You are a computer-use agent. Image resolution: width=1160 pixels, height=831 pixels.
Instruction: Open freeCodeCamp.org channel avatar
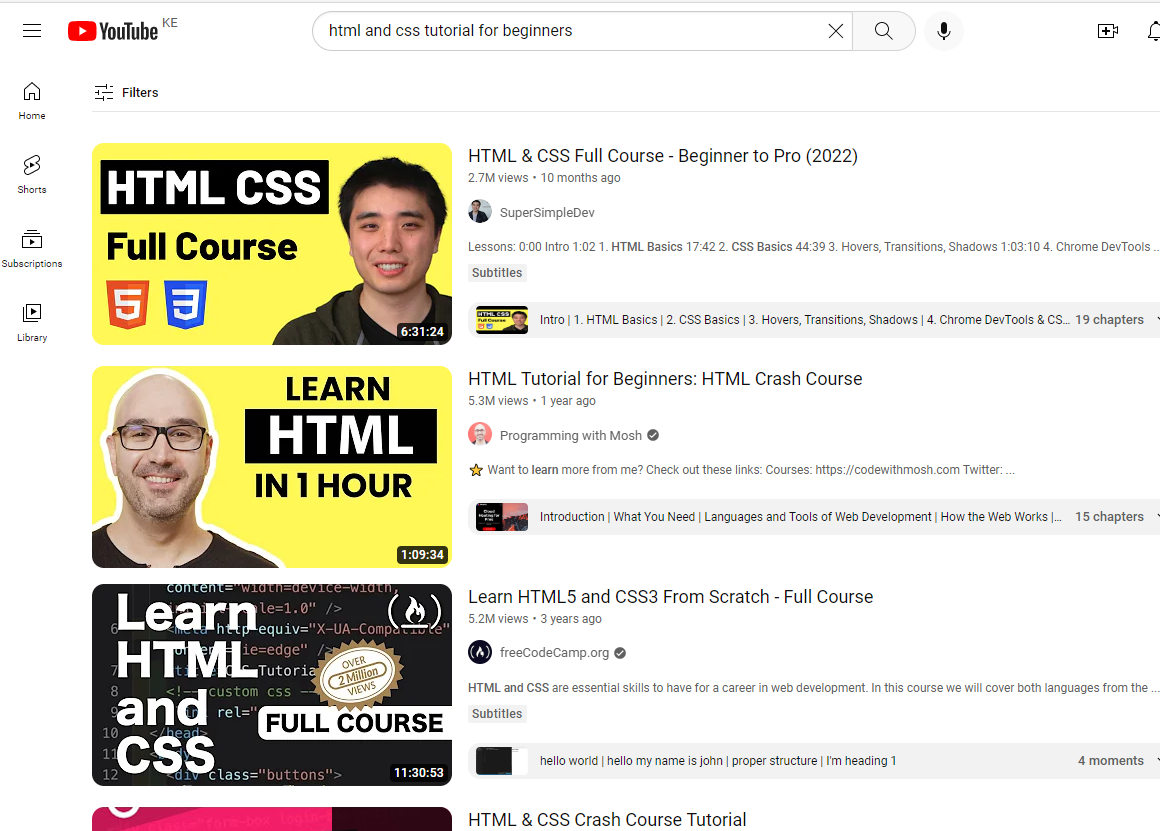pyautogui.click(x=479, y=652)
